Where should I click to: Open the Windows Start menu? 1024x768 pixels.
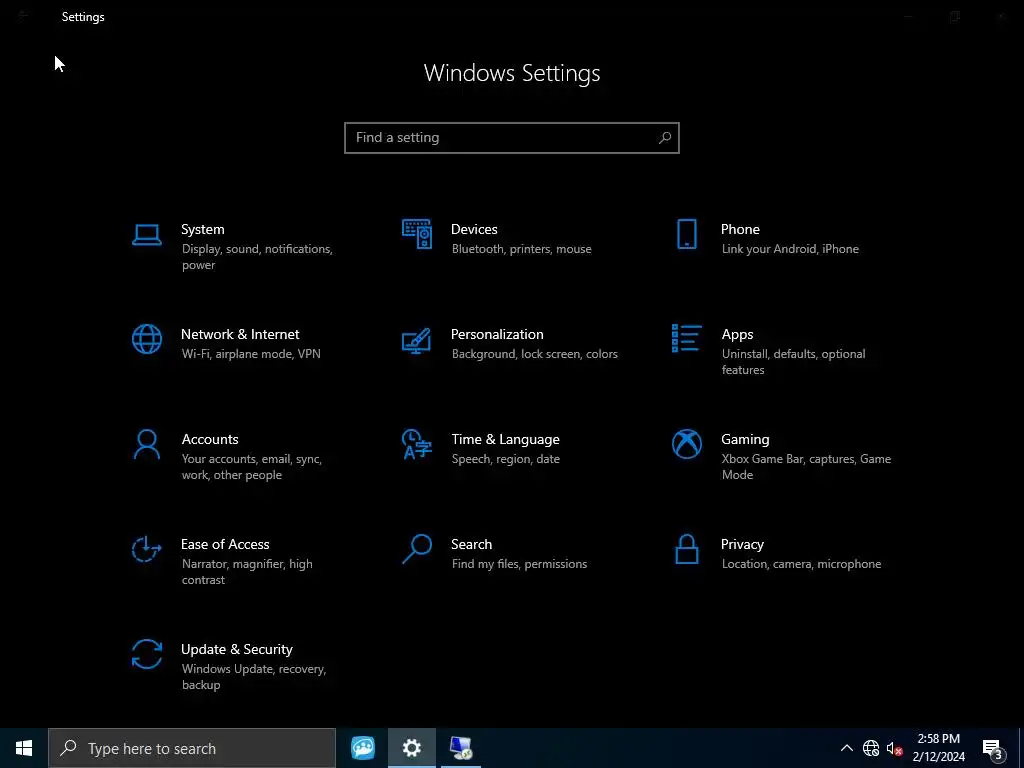point(24,748)
